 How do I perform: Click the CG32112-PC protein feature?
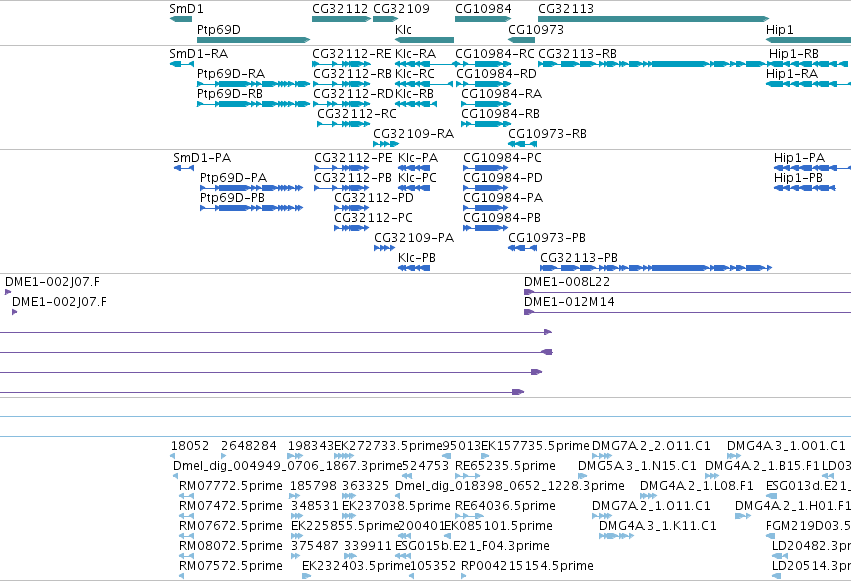coord(352,228)
